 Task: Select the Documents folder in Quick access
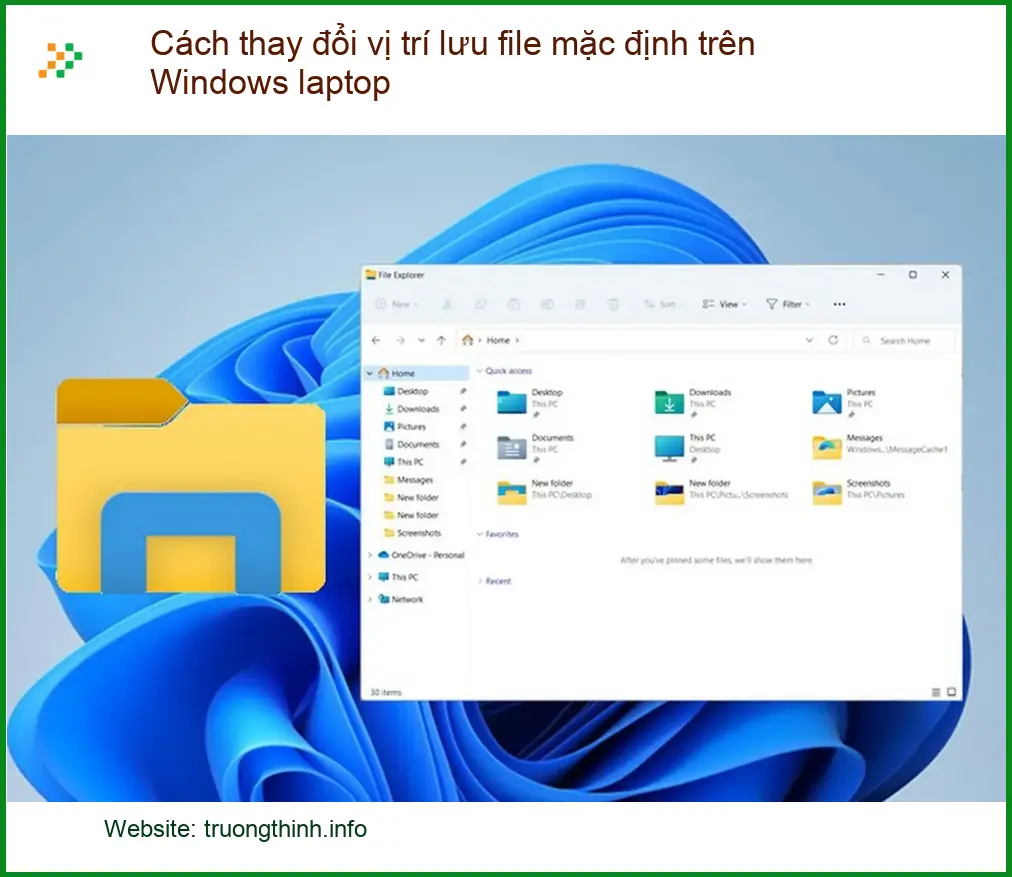coord(512,448)
